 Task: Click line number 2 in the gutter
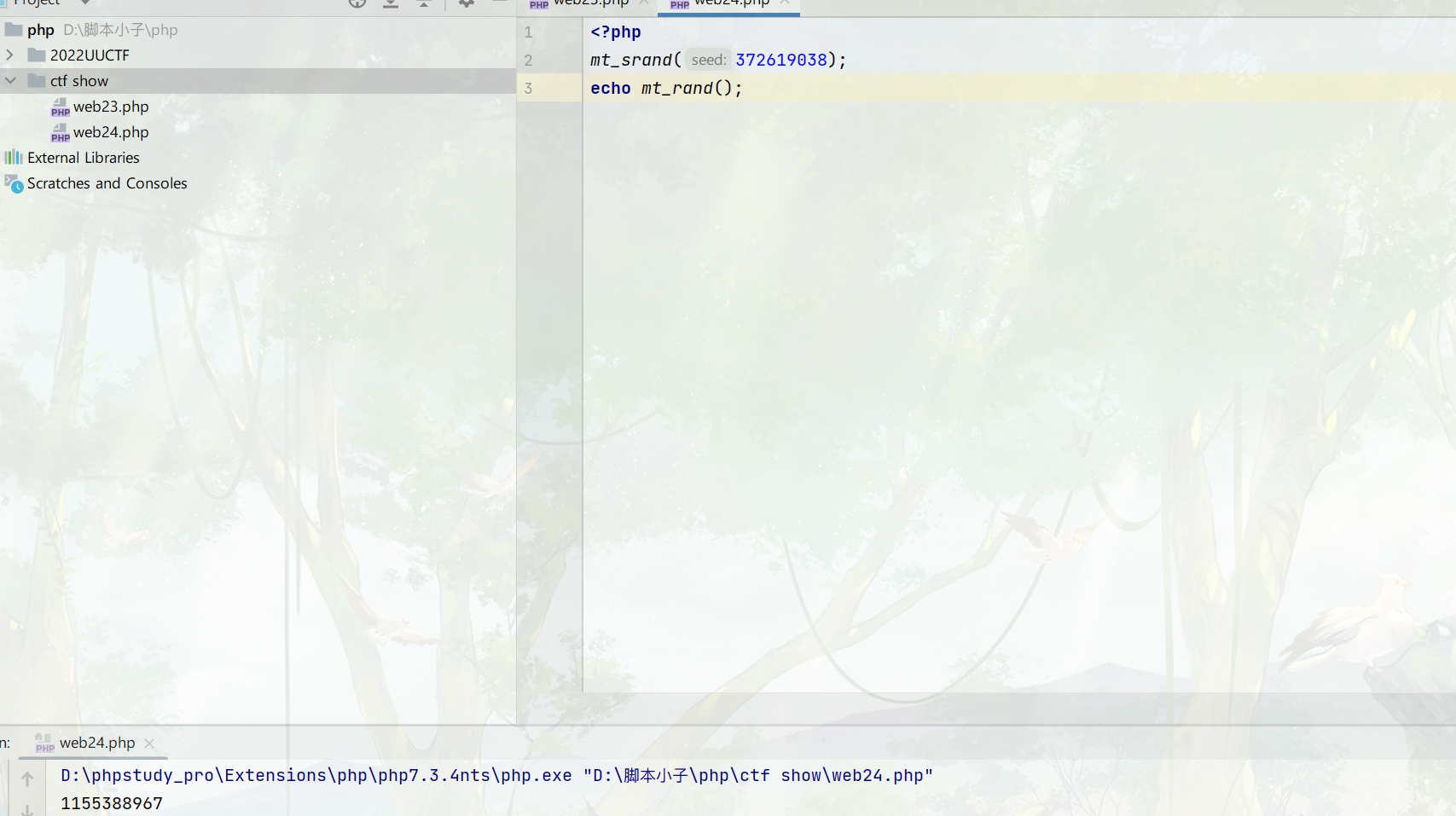[529, 61]
